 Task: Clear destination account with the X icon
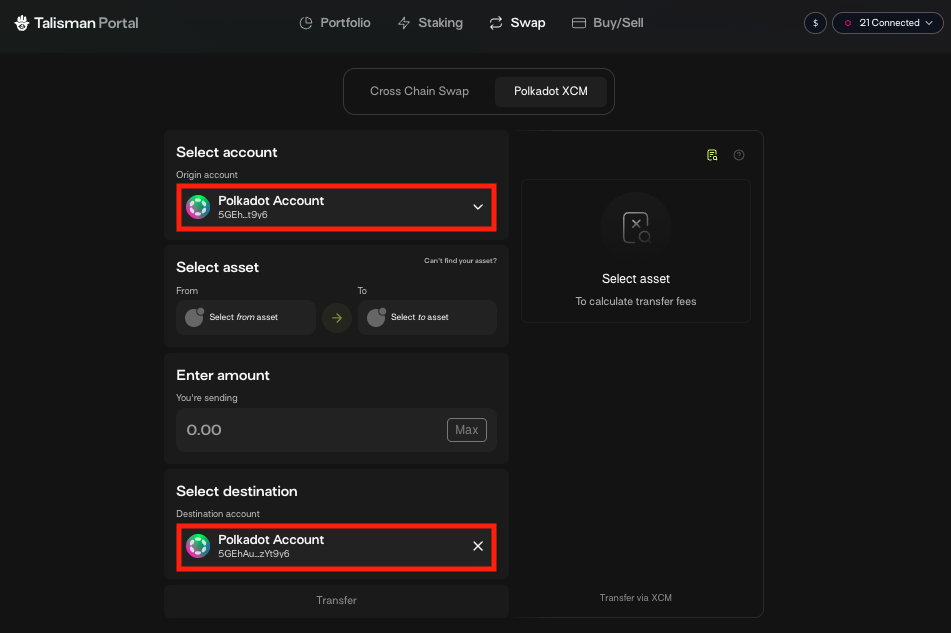point(478,546)
